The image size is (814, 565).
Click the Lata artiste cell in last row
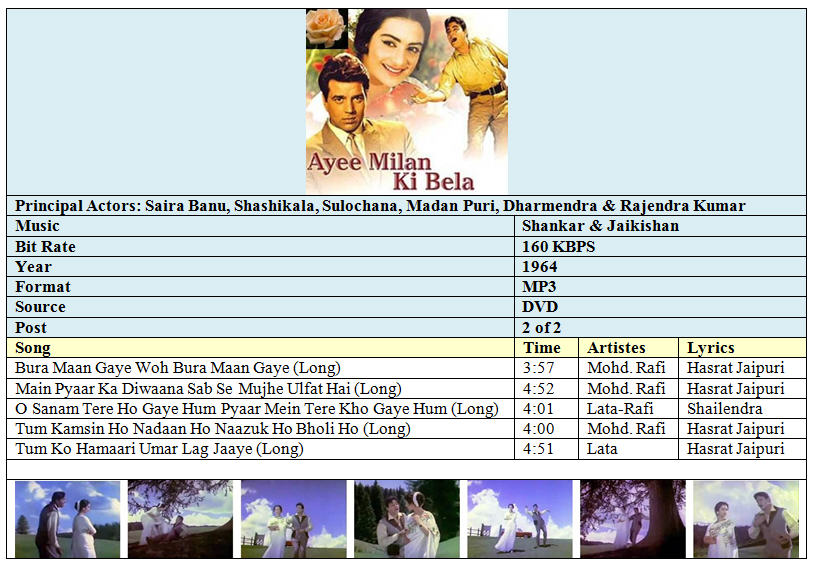pyautogui.click(x=629, y=449)
